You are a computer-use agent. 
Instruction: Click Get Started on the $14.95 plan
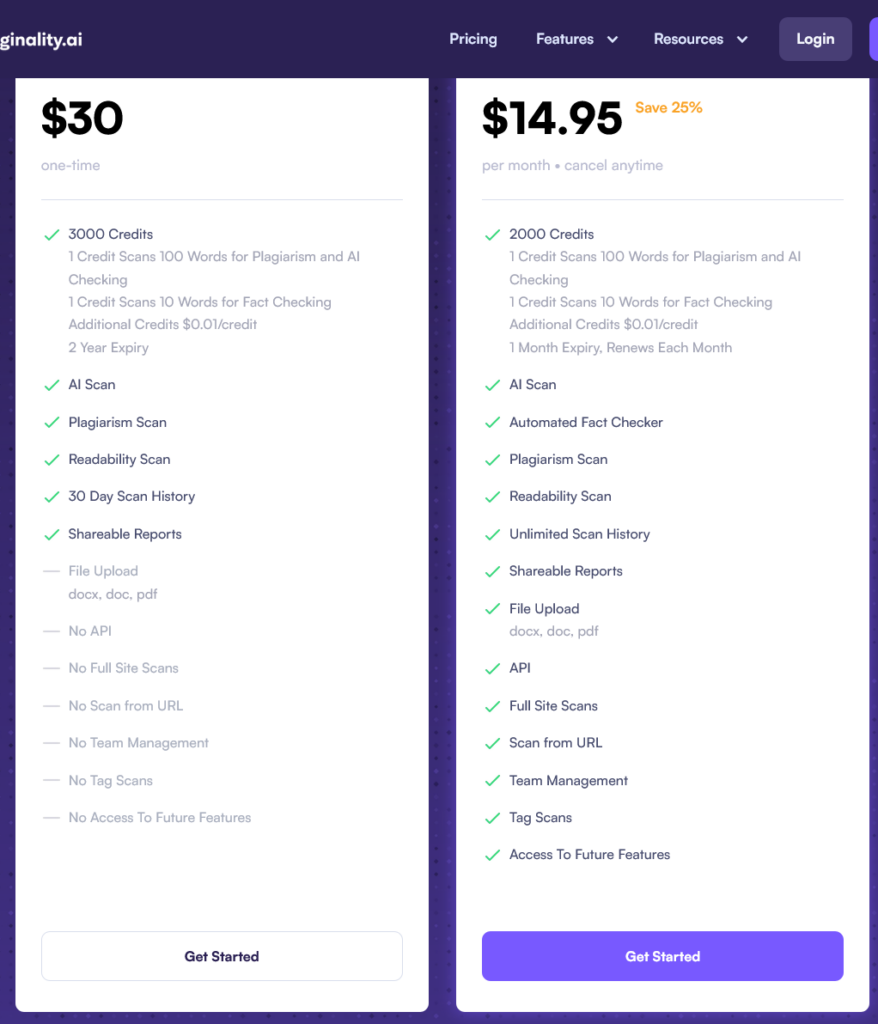(x=662, y=956)
